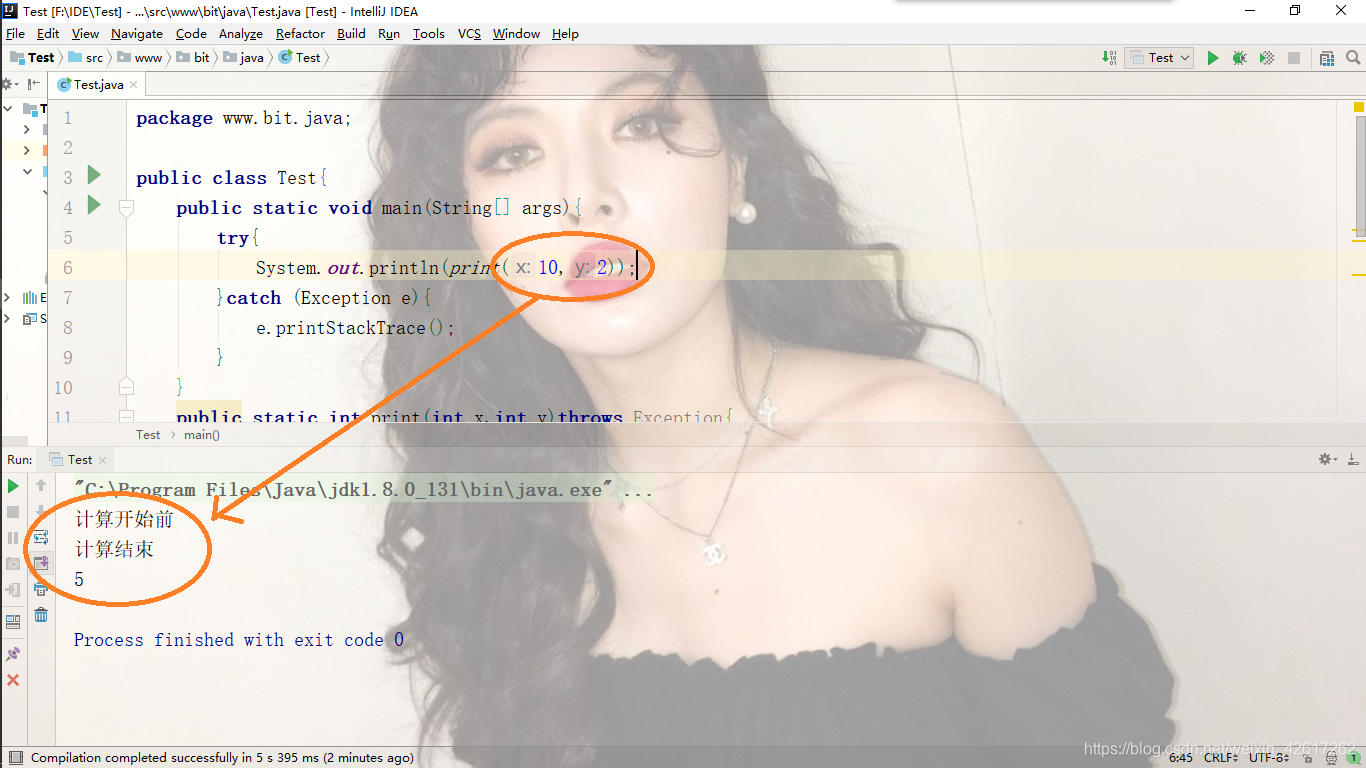Open the Tools menu
The width and height of the screenshot is (1366, 768).
point(428,34)
